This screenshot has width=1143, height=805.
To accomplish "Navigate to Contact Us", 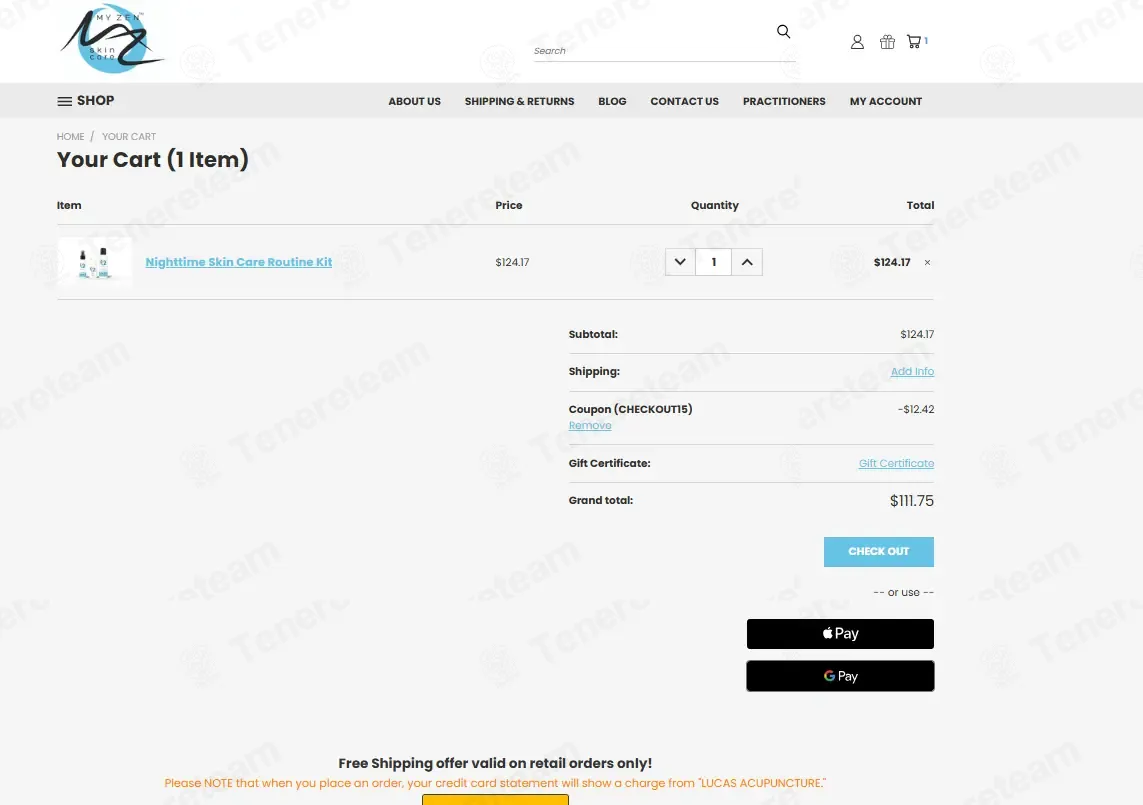I will [684, 101].
